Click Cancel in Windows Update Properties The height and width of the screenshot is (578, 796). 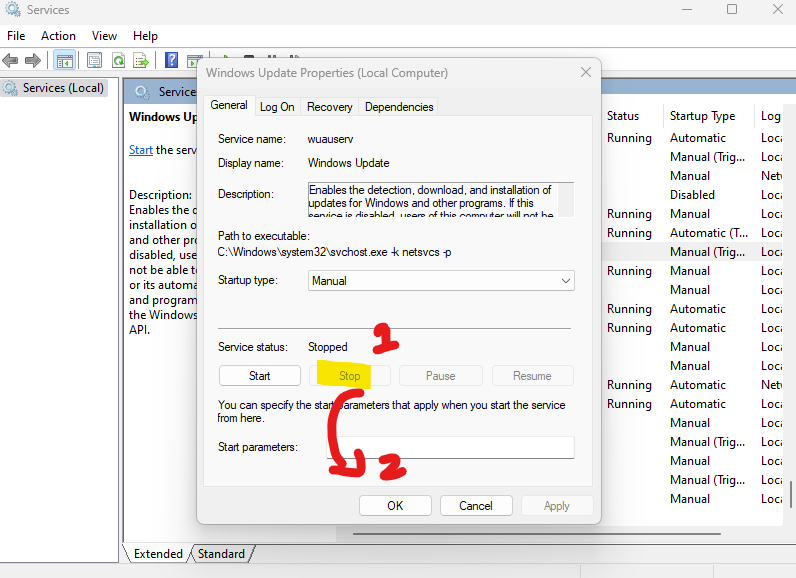pyautogui.click(x=476, y=506)
